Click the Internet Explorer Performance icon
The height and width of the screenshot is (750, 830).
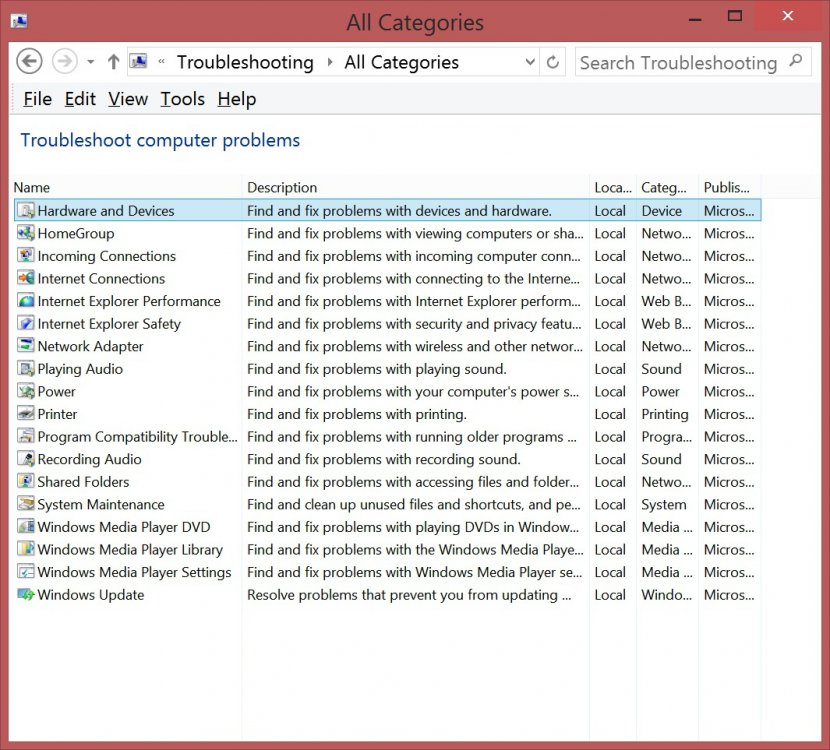click(25, 301)
